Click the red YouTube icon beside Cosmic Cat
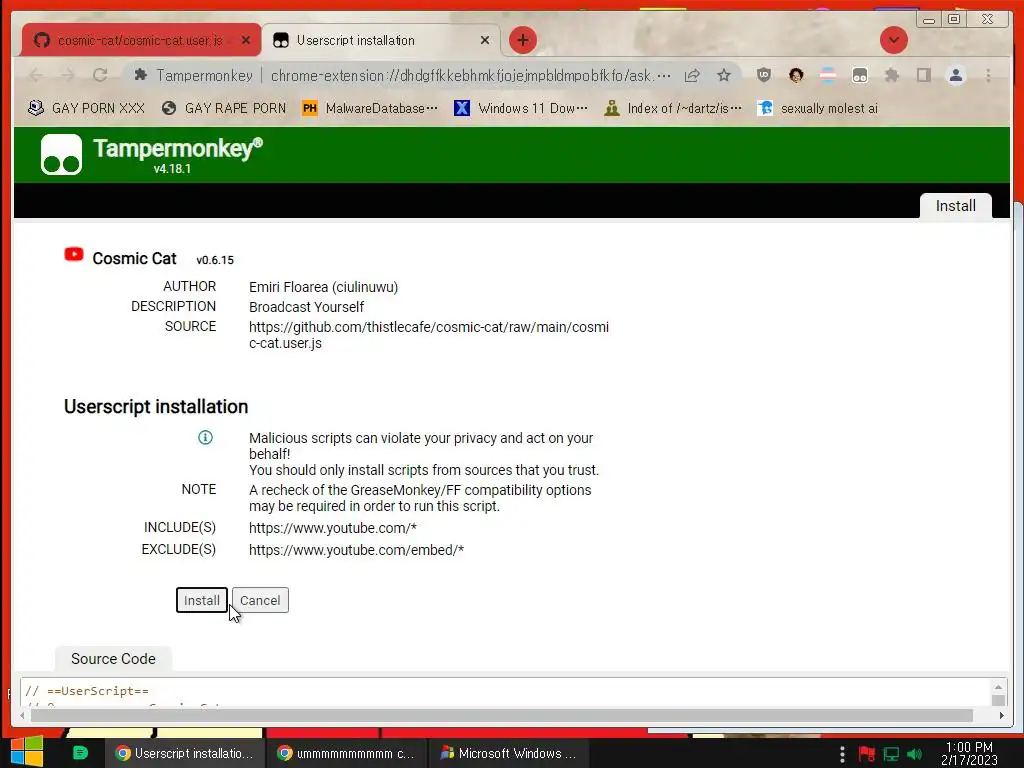The height and width of the screenshot is (768, 1024). (x=74, y=255)
